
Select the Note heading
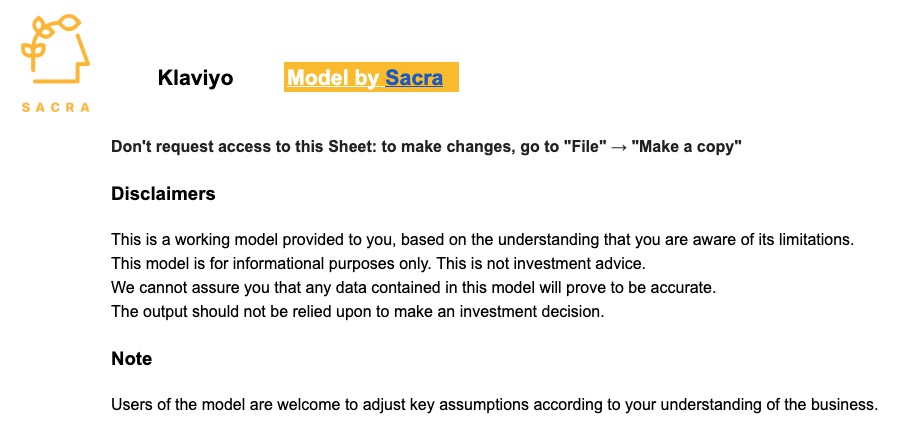click(x=132, y=359)
